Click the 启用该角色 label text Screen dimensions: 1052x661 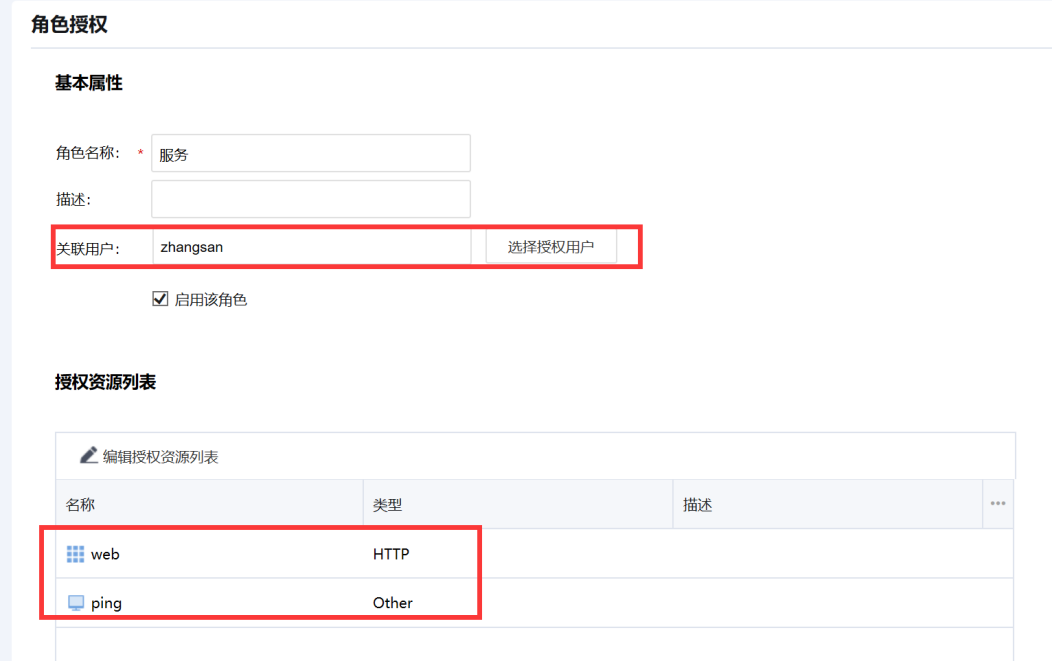[210, 300]
